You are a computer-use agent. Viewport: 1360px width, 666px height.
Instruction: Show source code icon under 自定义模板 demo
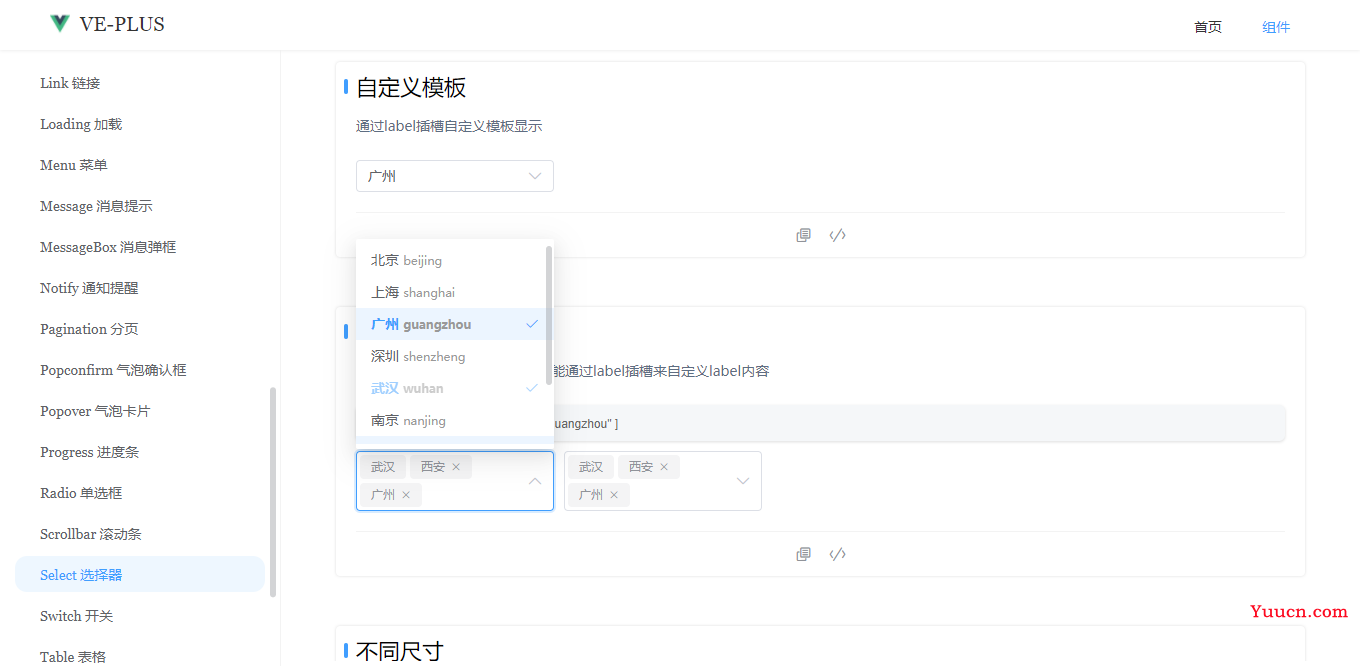(x=838, y=235)
